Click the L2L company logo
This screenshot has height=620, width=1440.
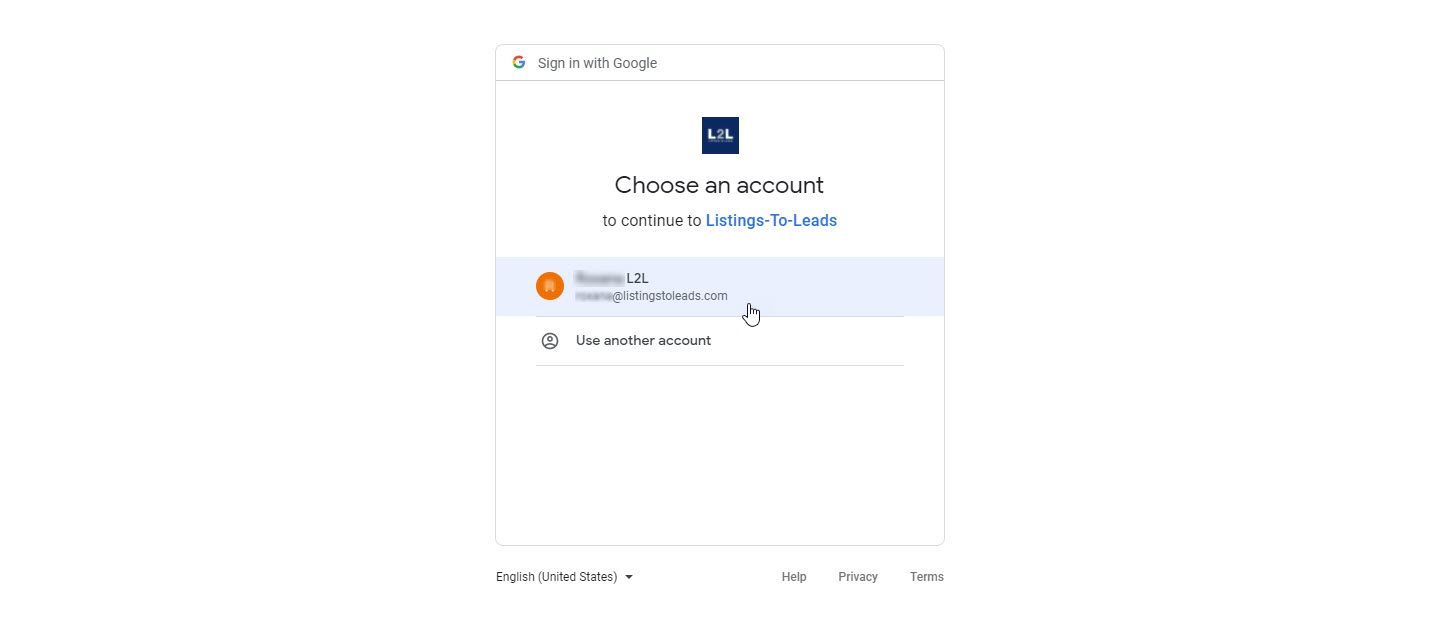(x=720, y=135)
